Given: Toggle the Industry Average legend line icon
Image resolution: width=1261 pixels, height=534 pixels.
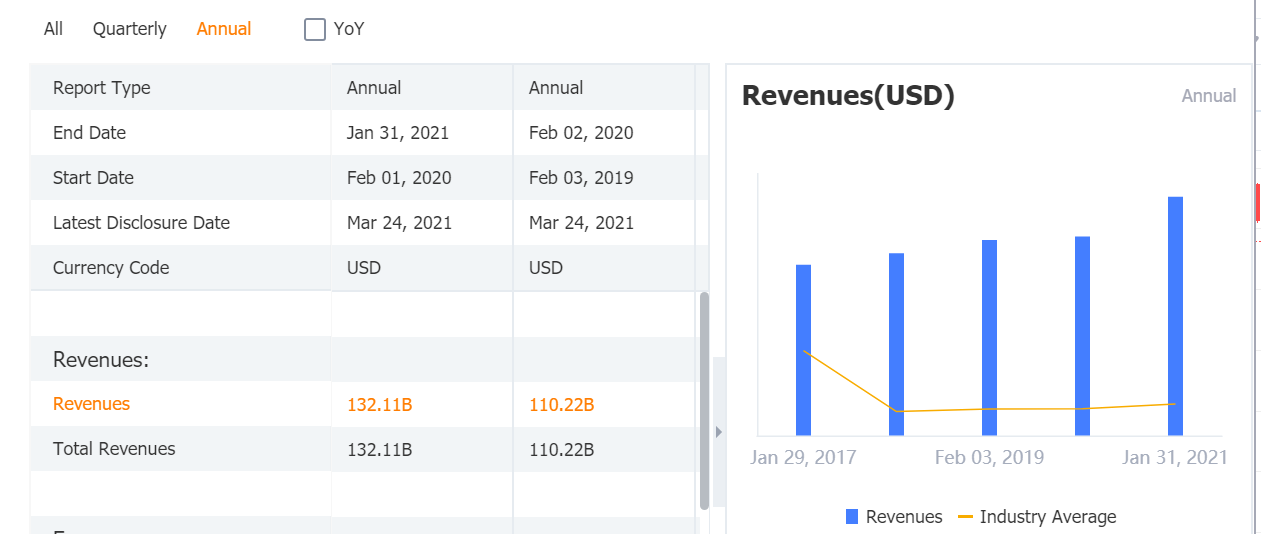Looking at the screenshot, I should [965, 517].
